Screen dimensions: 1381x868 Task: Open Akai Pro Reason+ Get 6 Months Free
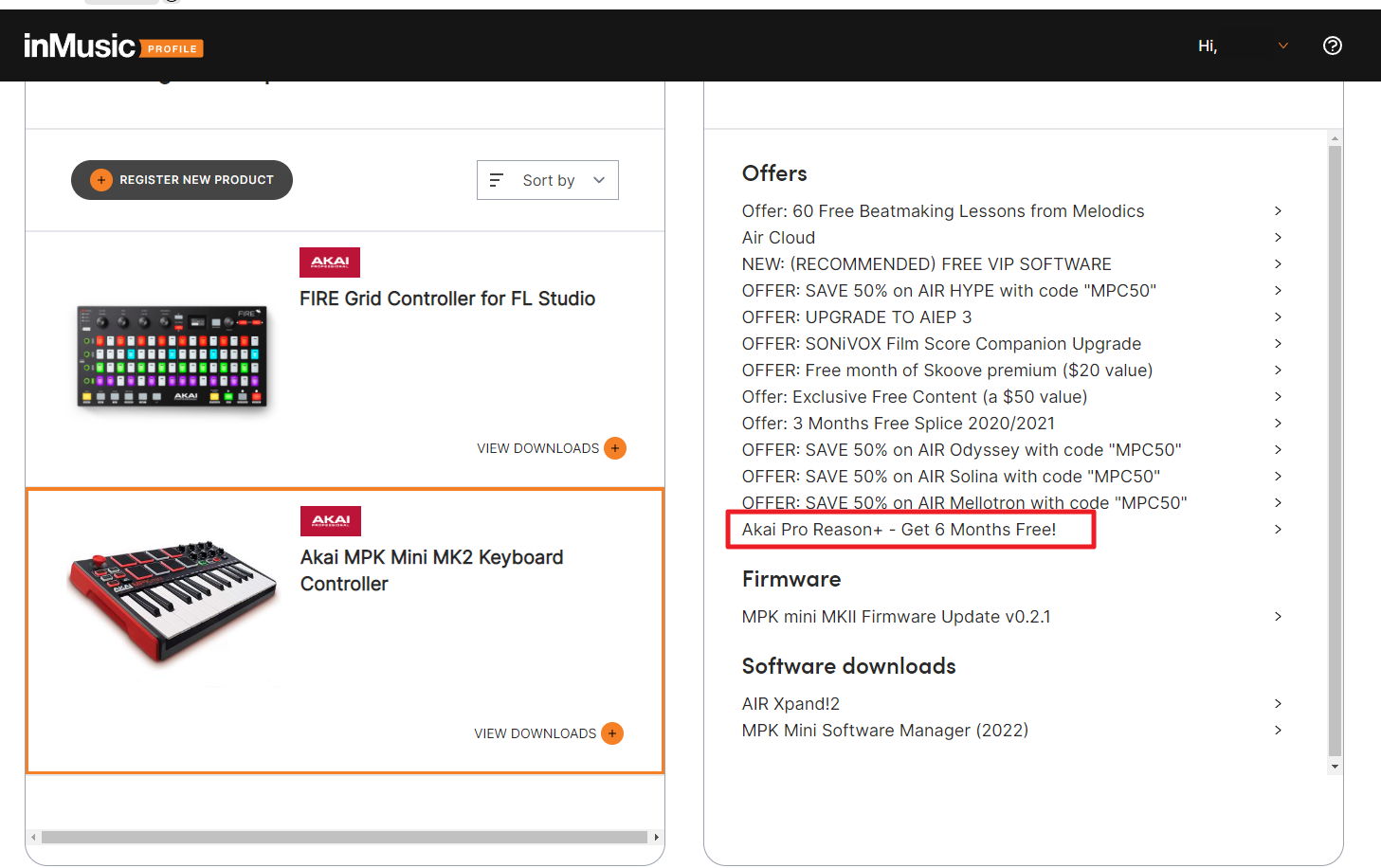(x=899, y=530)
